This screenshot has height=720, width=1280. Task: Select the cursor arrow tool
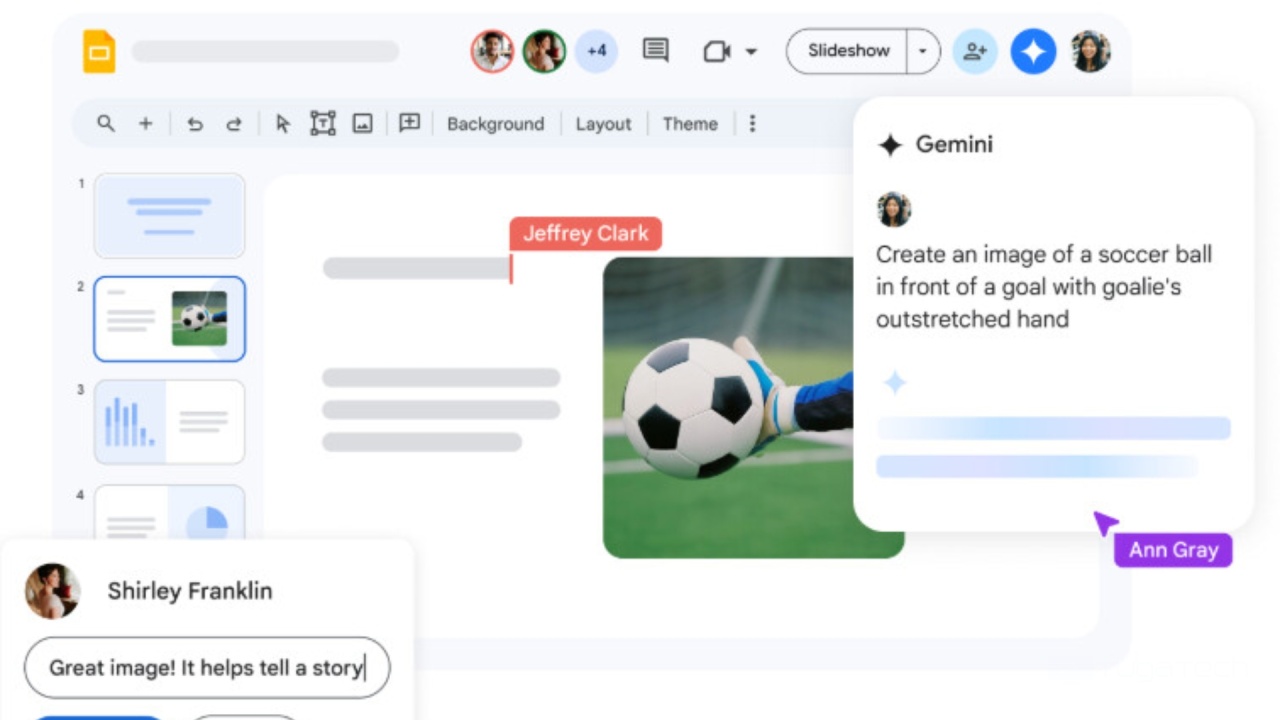coord(283,124)
